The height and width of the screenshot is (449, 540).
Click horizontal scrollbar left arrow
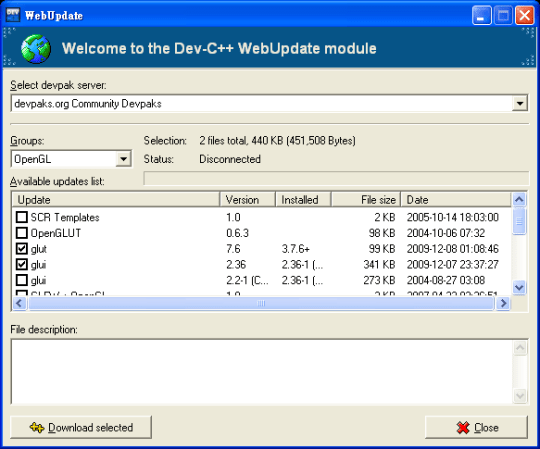coord(19,303)
